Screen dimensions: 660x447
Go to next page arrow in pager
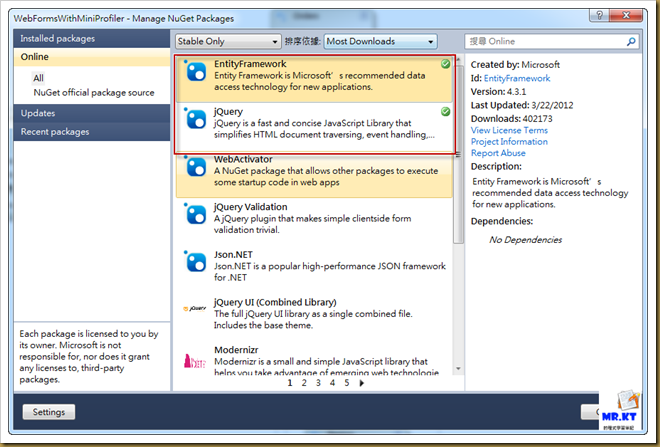coord(362,383)
